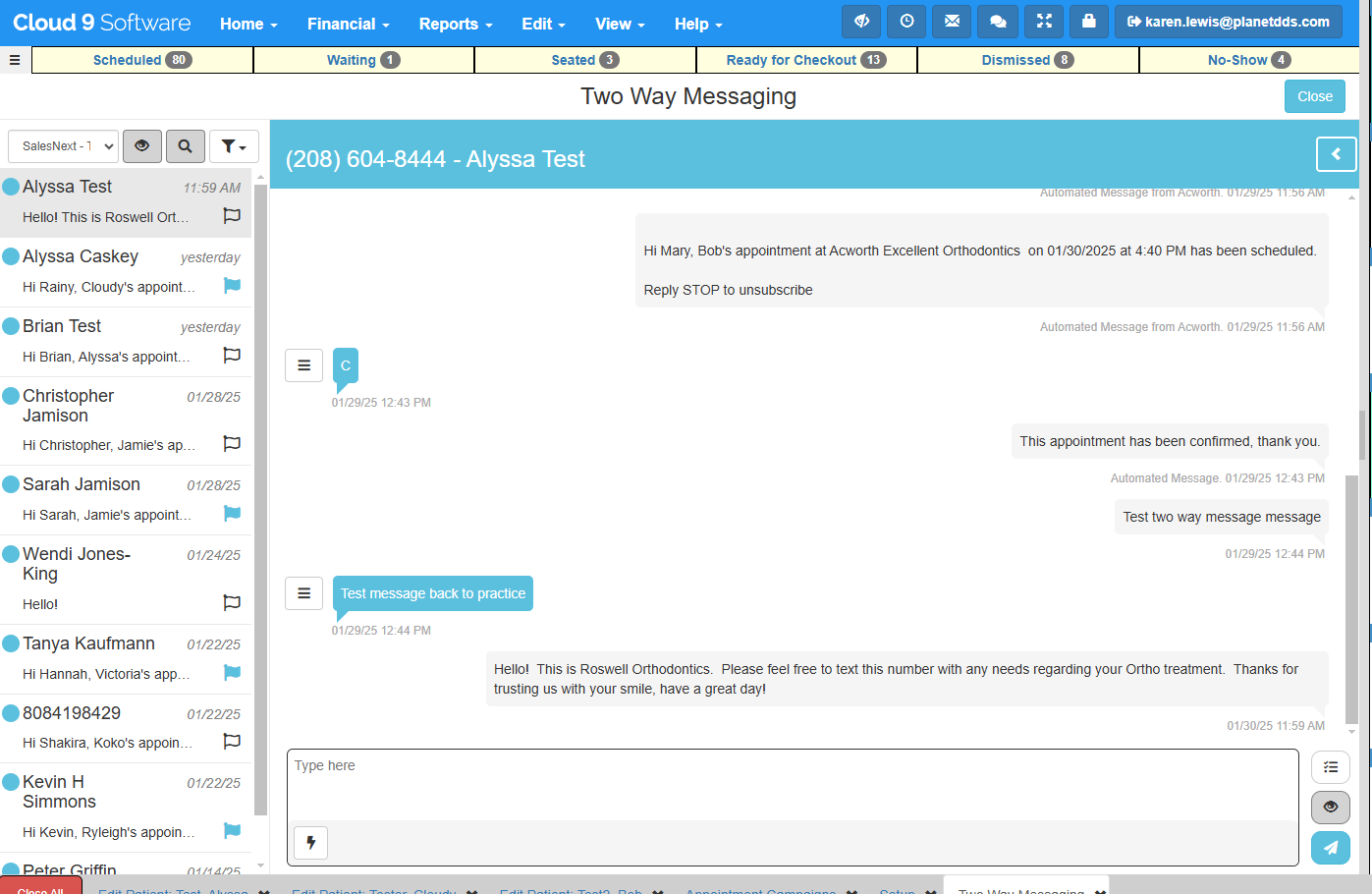This screenshot has width=1372, height=894.
Task: Open the Home menu
Action: point(248,24)
